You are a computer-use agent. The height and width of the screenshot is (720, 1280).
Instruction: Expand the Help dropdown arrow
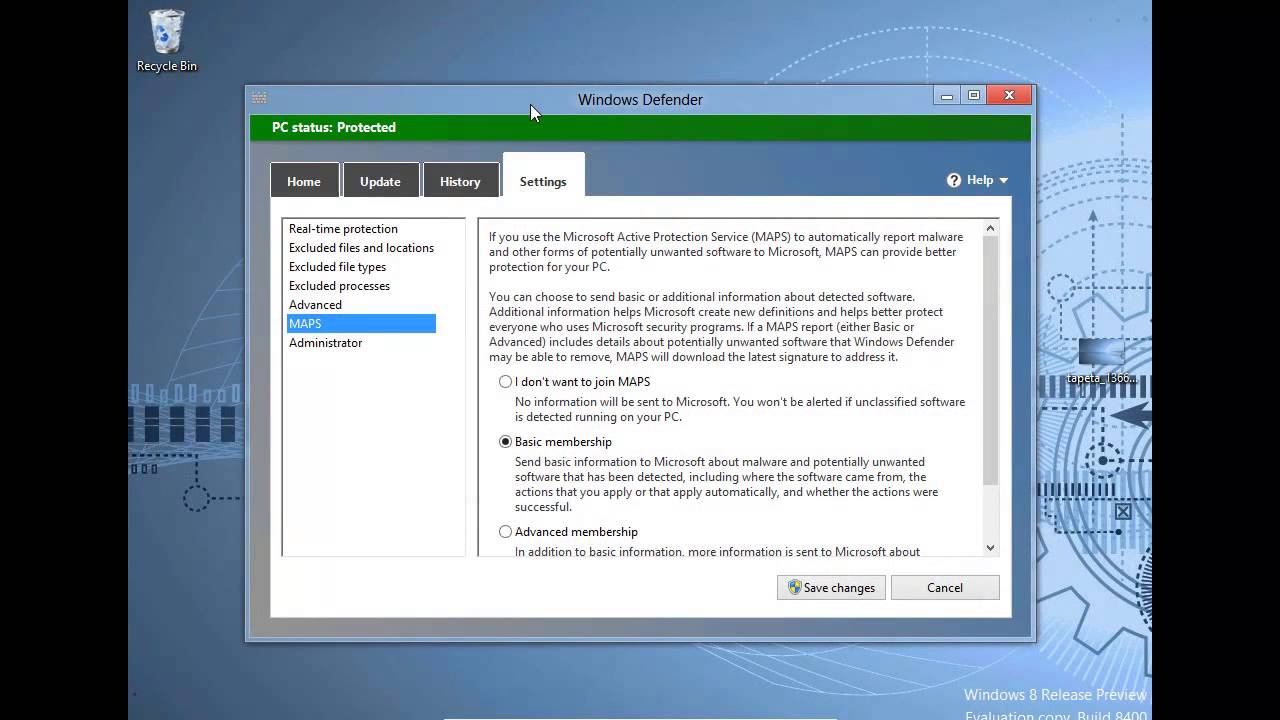tap(1003, 181)
